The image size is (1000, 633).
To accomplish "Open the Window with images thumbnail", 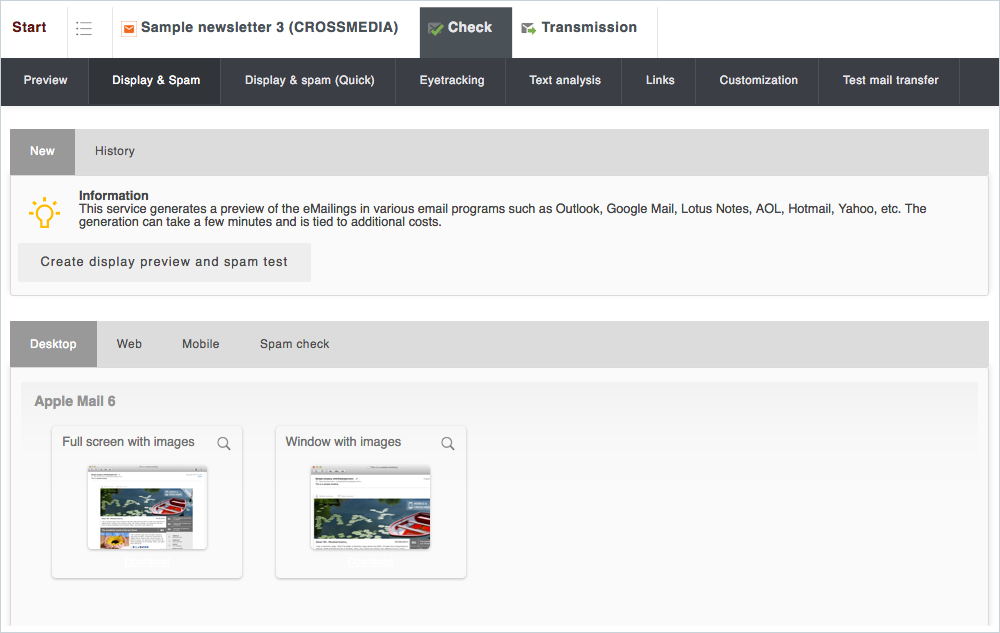I will [x=370, y=507].
